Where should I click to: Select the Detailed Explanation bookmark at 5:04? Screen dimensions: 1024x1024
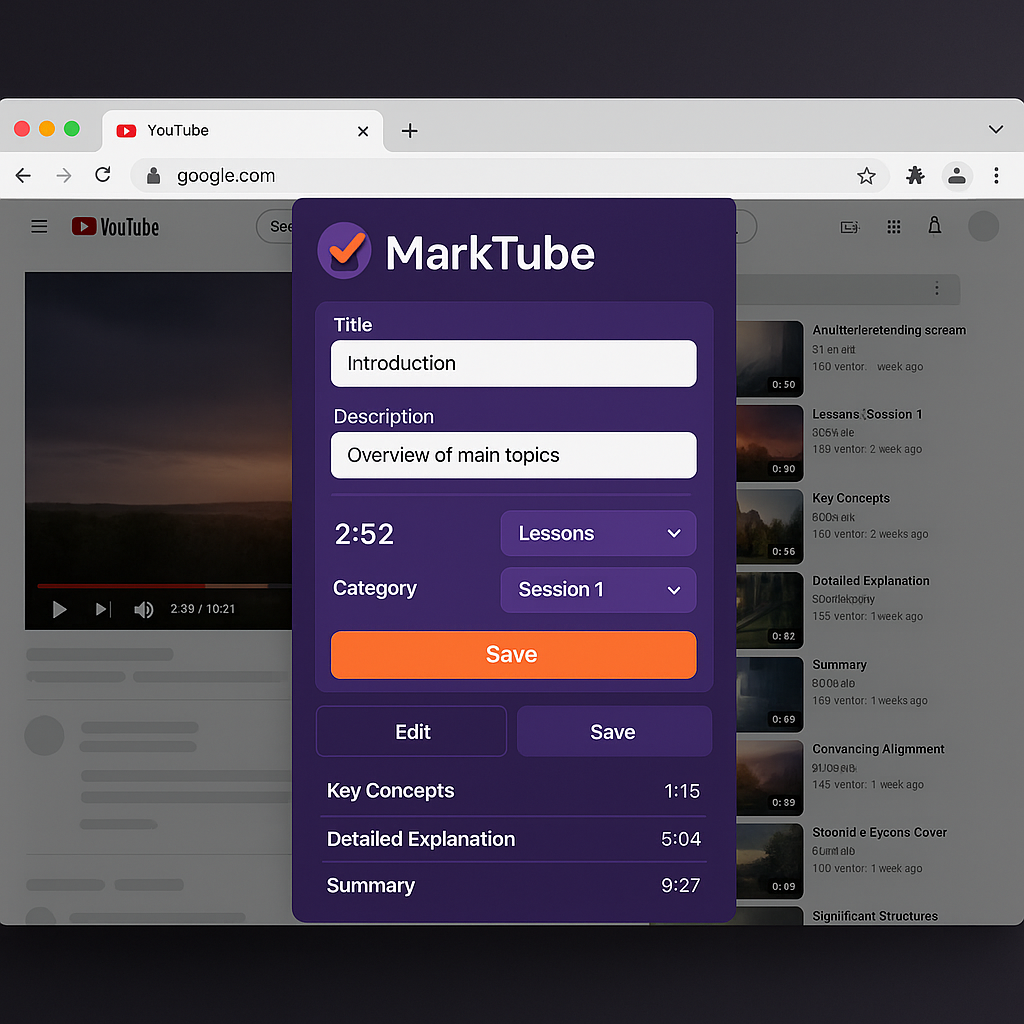click(x=513, y=839)
